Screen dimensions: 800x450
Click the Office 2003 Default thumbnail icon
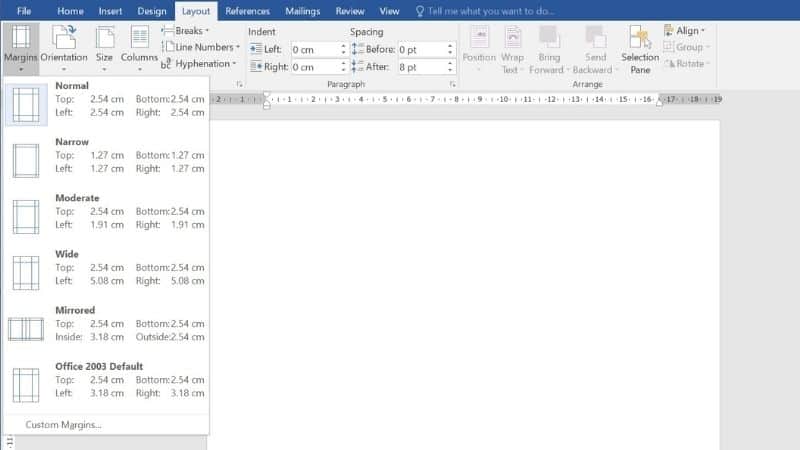pyautogui.click(x=26, y=385)
